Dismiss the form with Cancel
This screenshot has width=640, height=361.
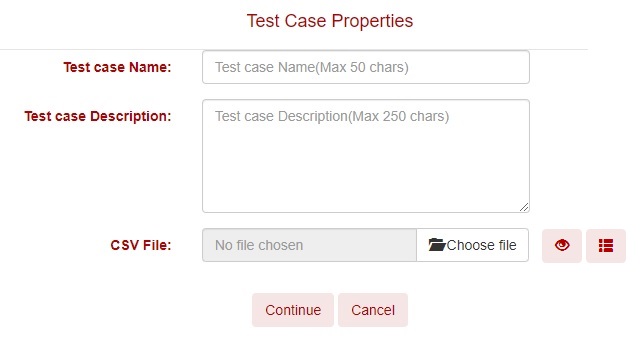pos(373,310)
